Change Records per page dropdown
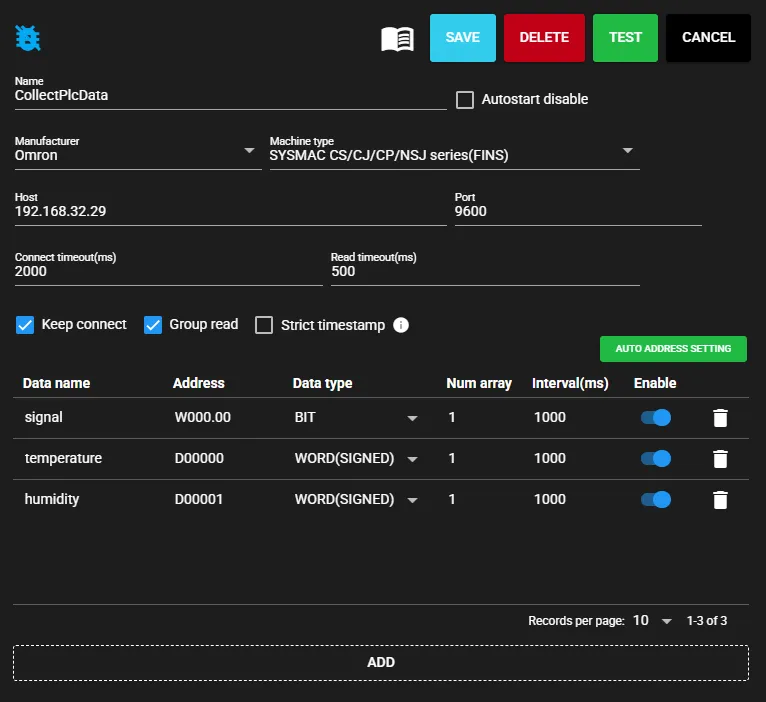This screenshot has height=702, width=766. click(652, 621)
